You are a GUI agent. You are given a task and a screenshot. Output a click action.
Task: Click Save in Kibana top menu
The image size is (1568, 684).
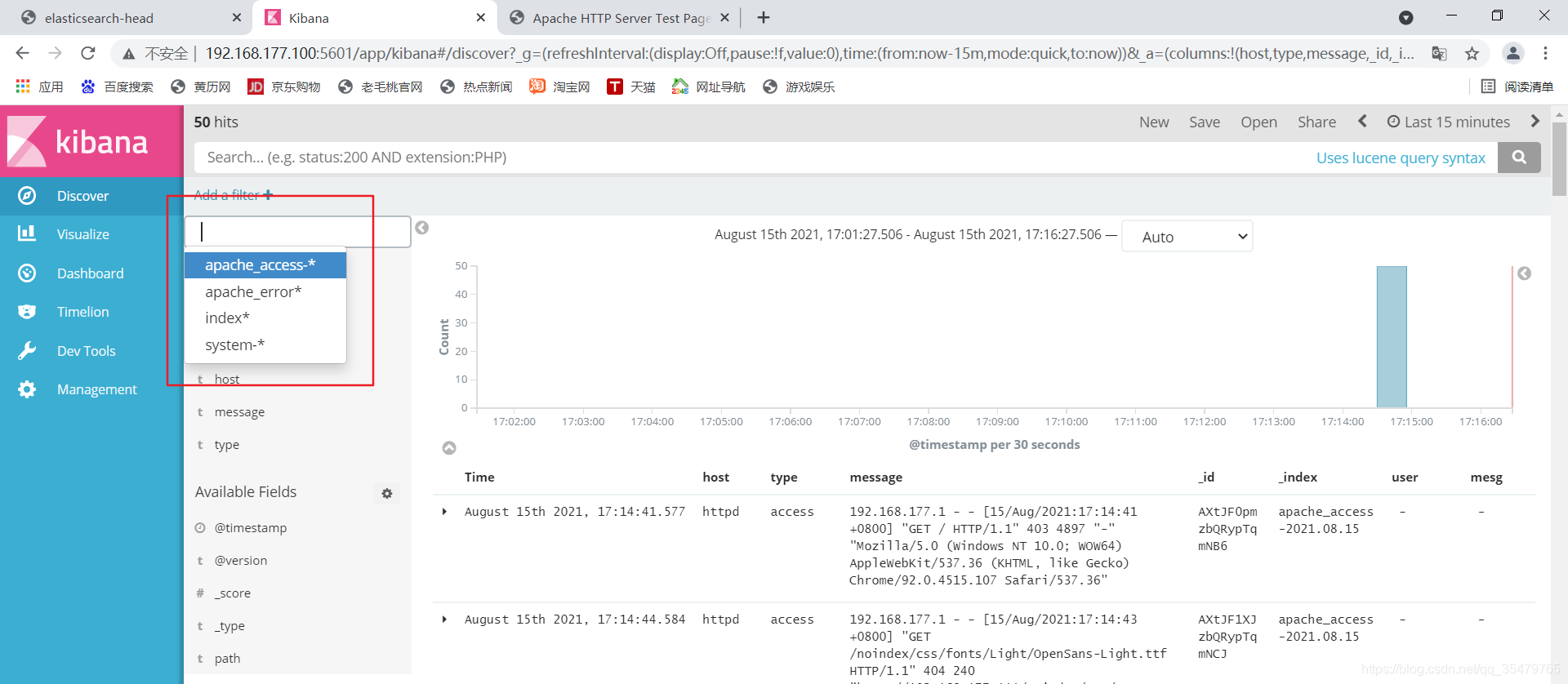click(x=1205, y=122)
